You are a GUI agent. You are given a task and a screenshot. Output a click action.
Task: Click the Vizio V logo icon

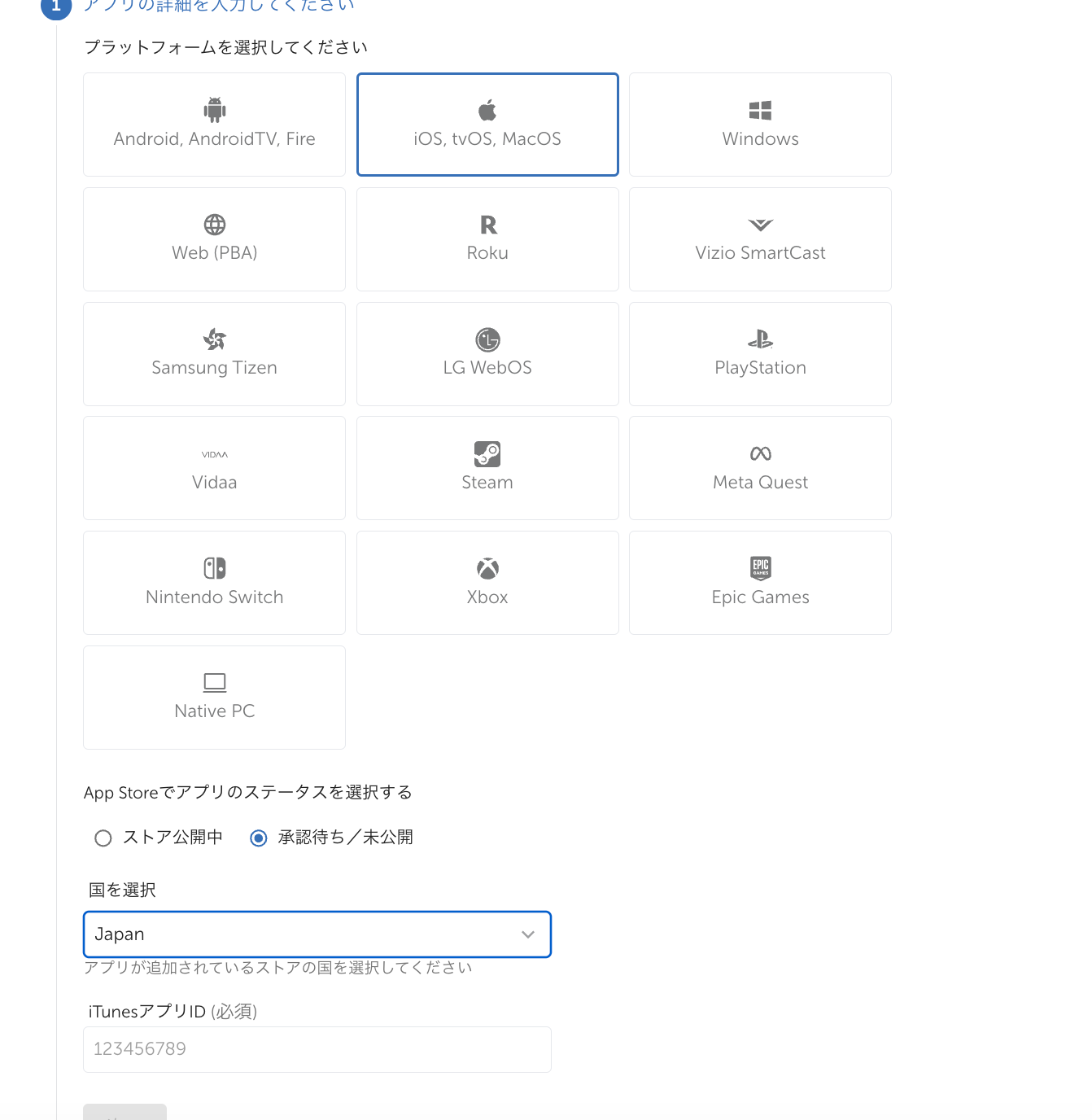[x=760, y=225]
